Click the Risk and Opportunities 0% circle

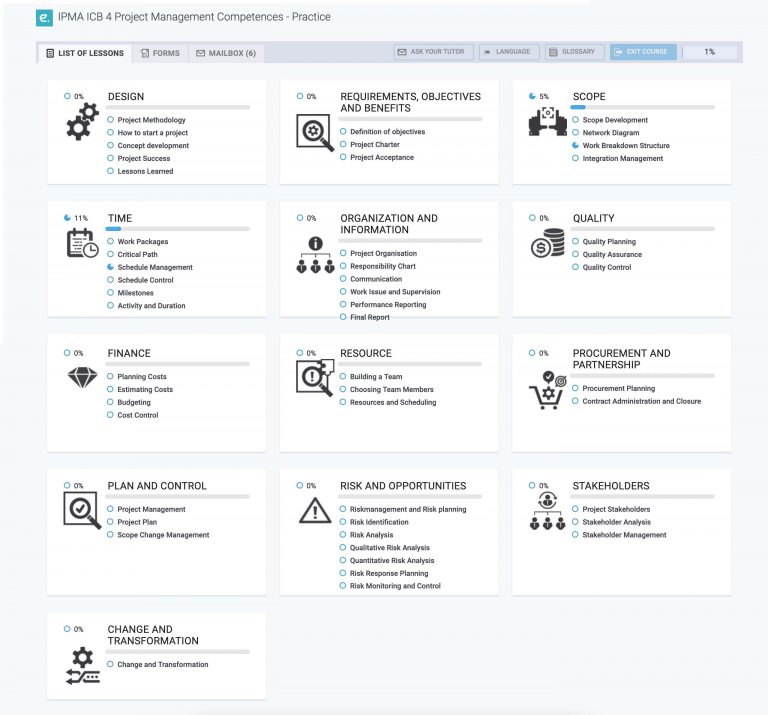pyautogui.click(x=300, y=485)
